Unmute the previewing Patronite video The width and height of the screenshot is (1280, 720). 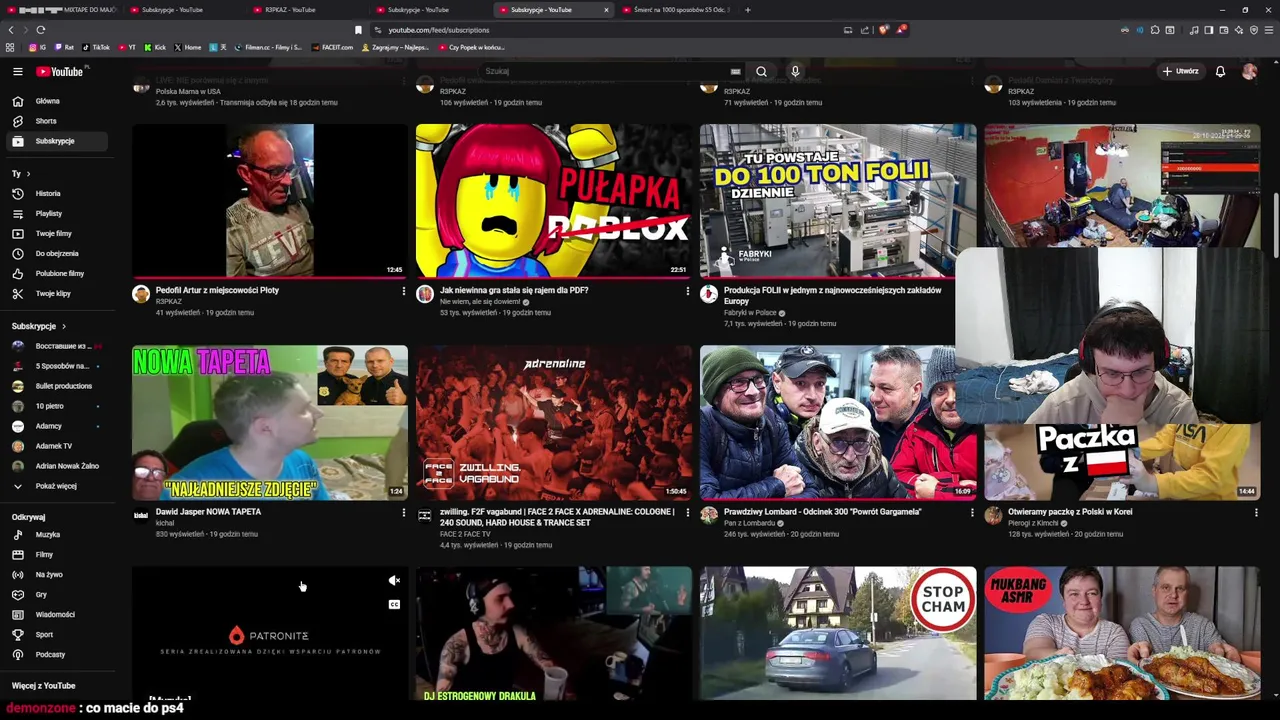click(x=394, y=581)
